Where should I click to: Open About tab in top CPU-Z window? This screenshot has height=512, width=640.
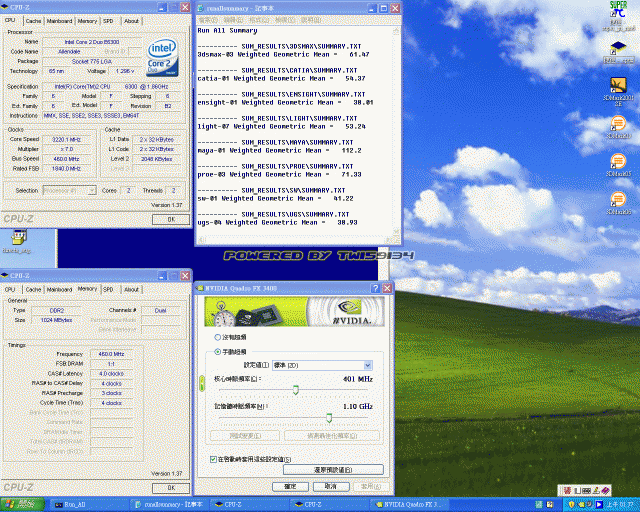131,21
